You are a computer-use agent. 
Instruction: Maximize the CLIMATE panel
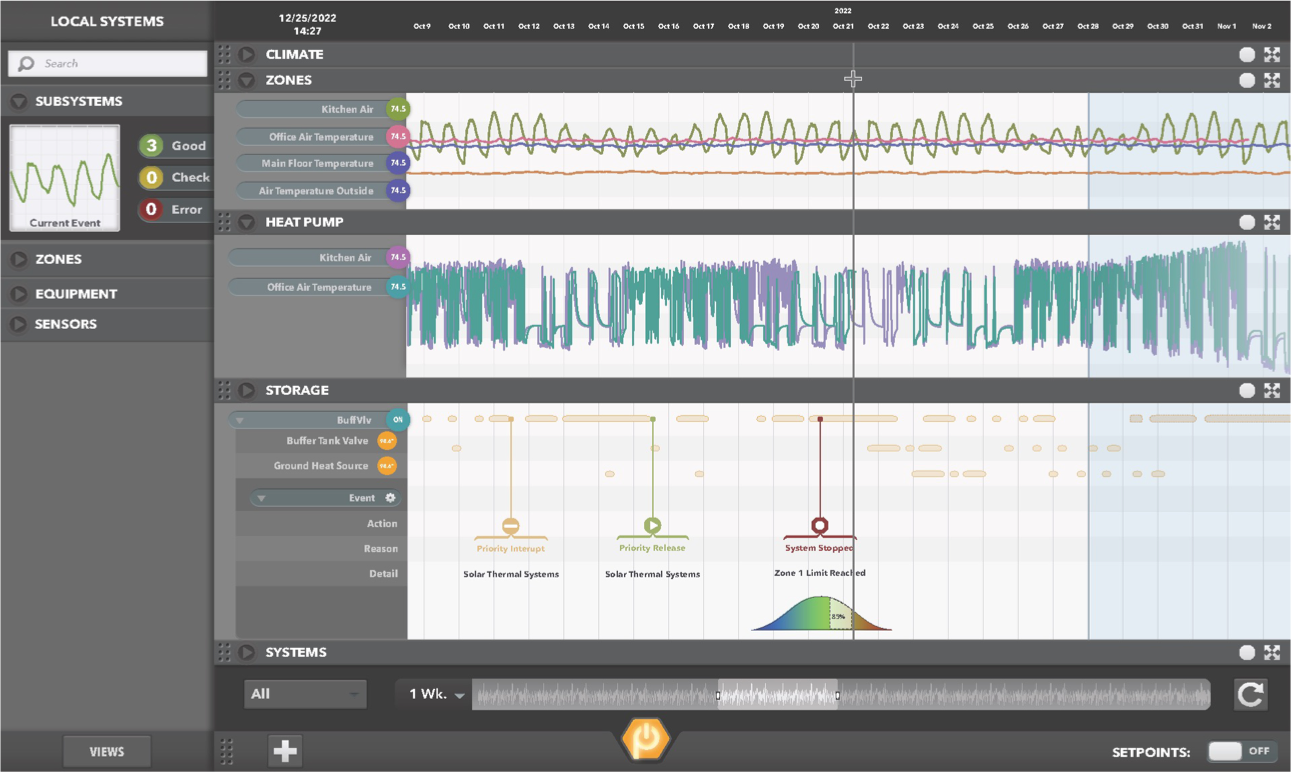pos(1272,54)
